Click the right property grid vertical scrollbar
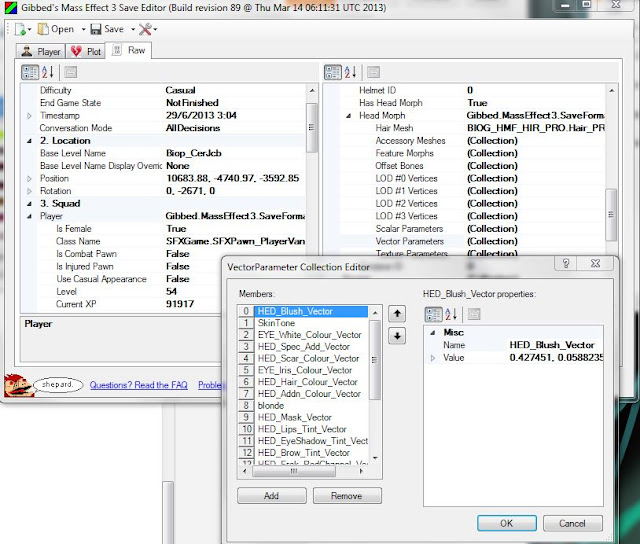 coord(611,214)
